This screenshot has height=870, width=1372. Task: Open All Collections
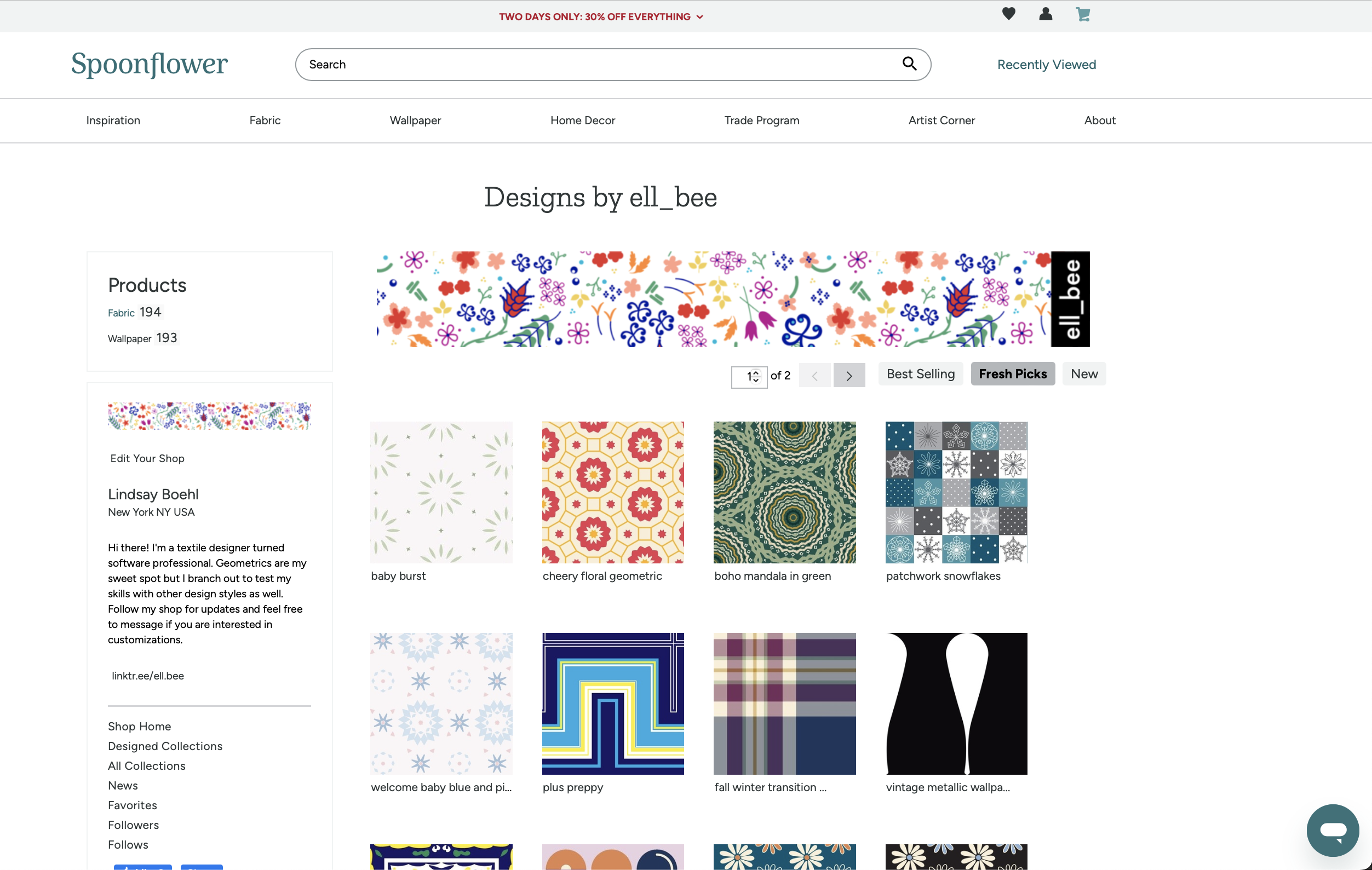click(146, 766)
